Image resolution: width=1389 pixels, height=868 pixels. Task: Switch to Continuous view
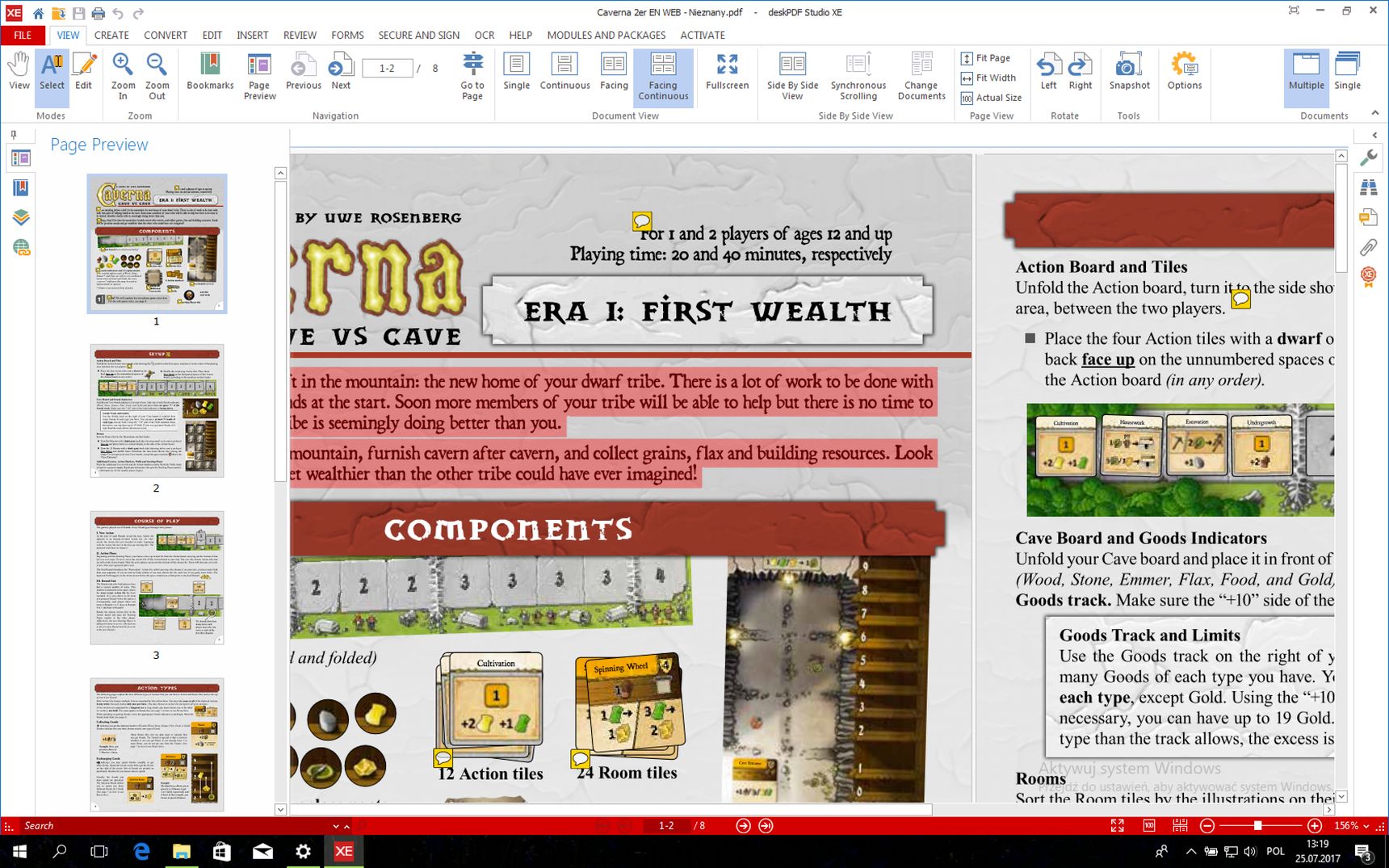coord(564,71)
